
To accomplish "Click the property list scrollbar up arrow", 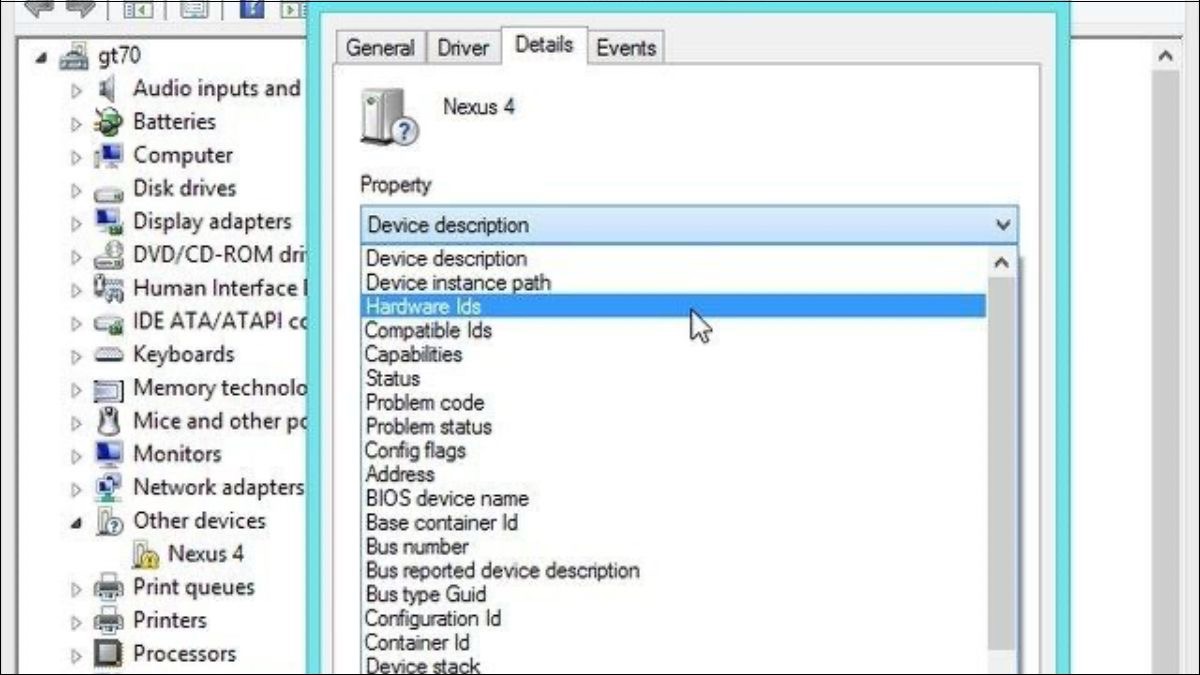I will coord(1002,263).
